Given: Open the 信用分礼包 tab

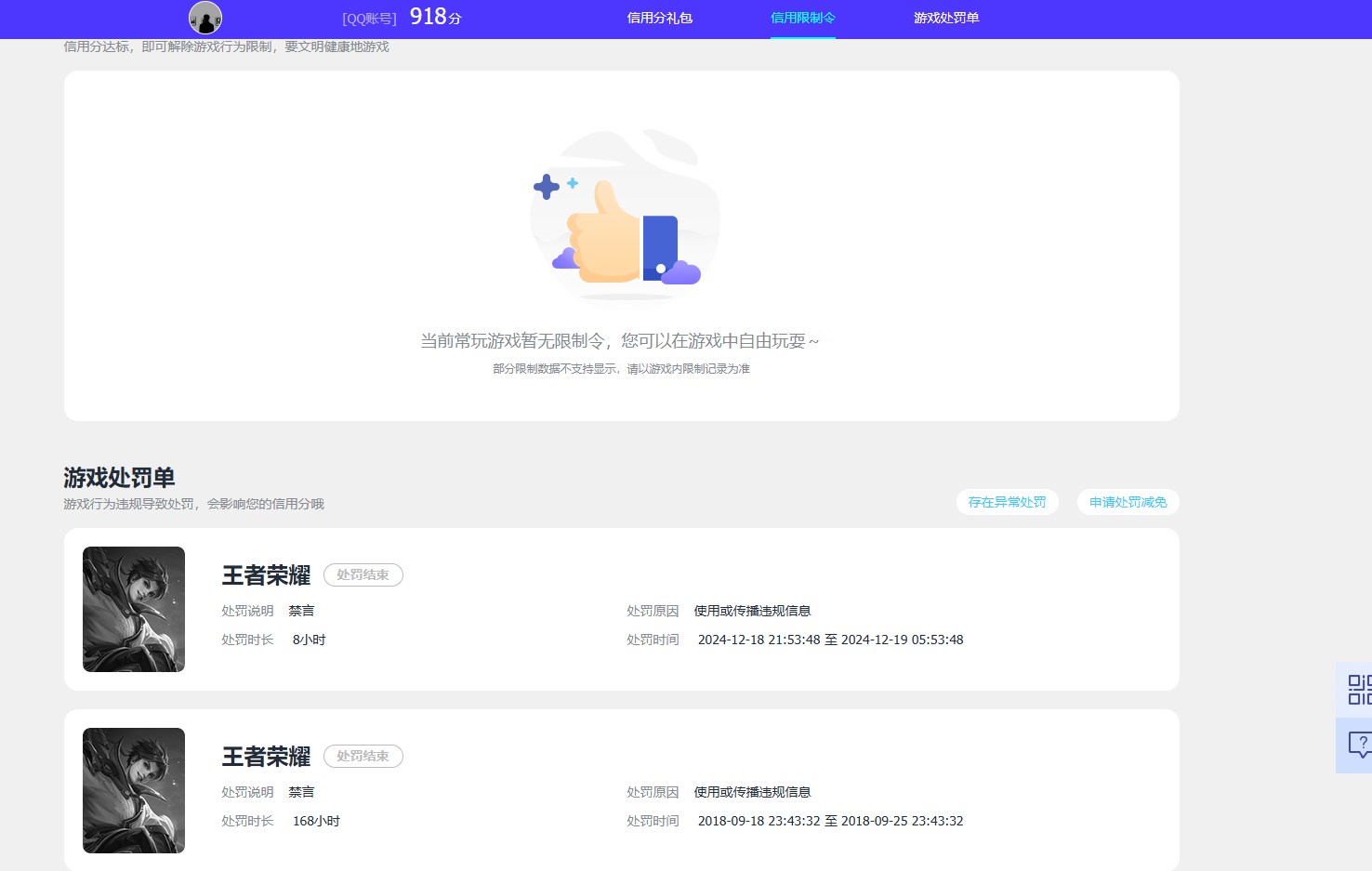Looking at the screenshot, I should (660, 18).
